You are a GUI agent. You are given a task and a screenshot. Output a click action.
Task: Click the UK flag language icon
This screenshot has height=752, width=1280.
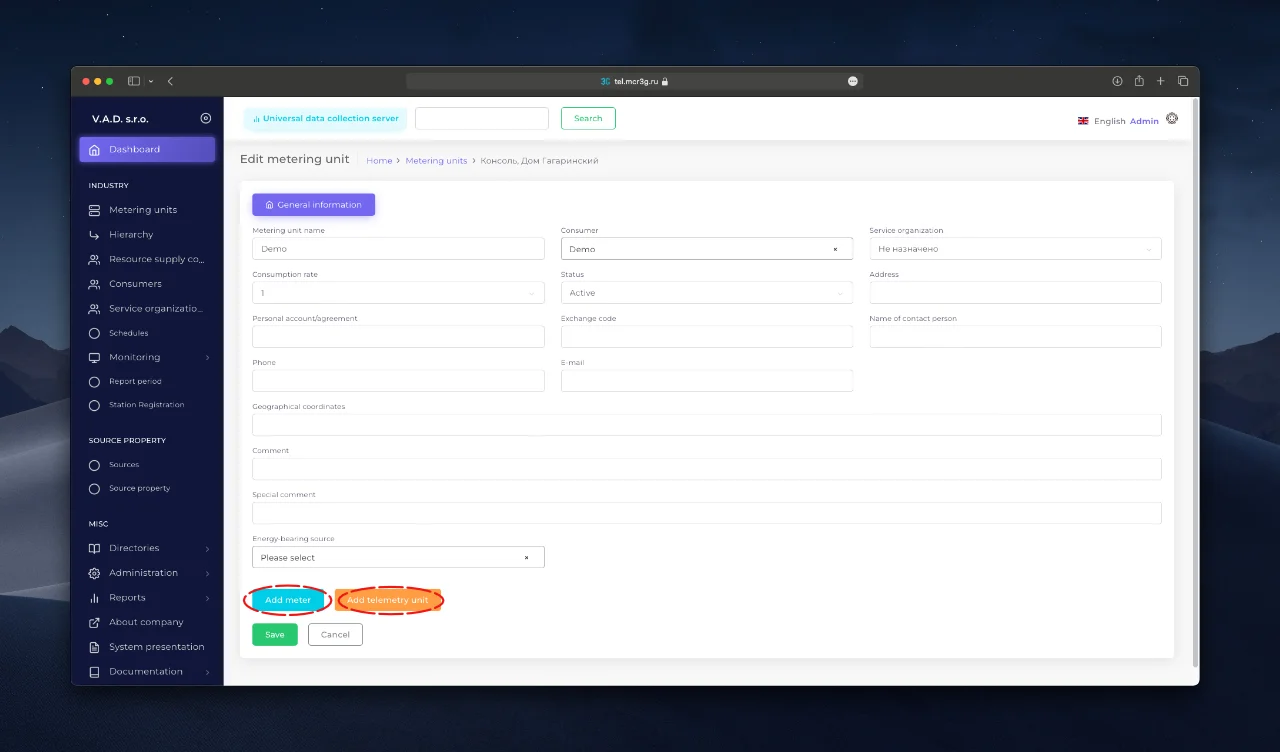[1083, 121]
